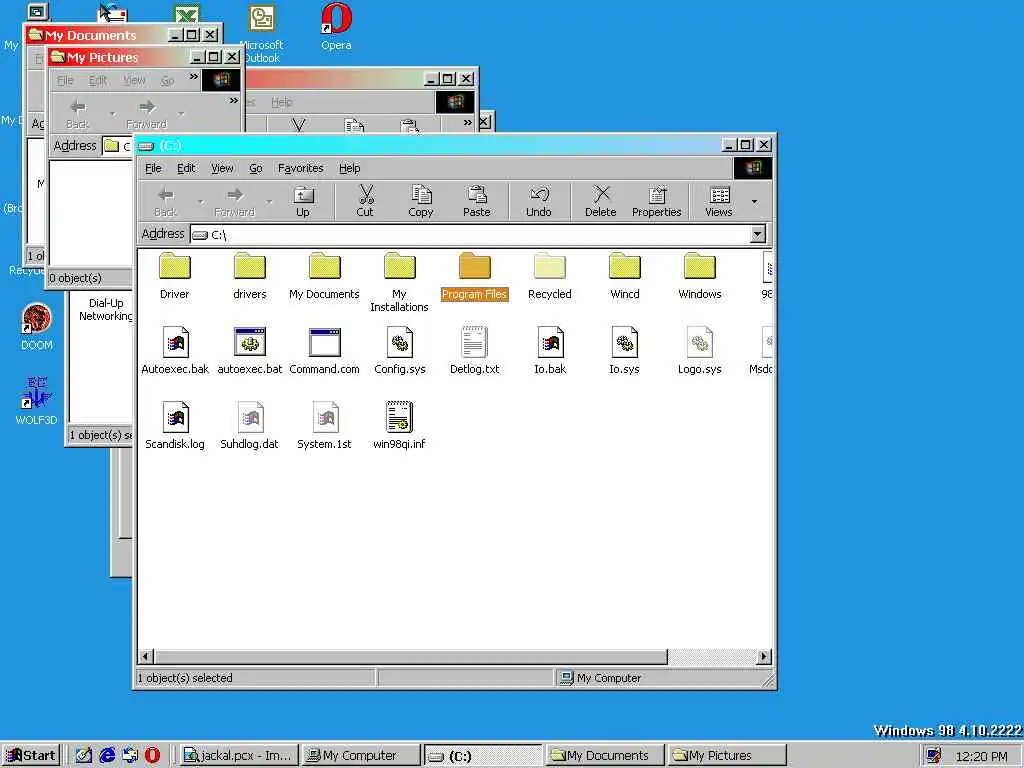Screen dimensions: 1024x768
Task: Select the Suhdlog.dat file
Action: click(x=249, y=426)
